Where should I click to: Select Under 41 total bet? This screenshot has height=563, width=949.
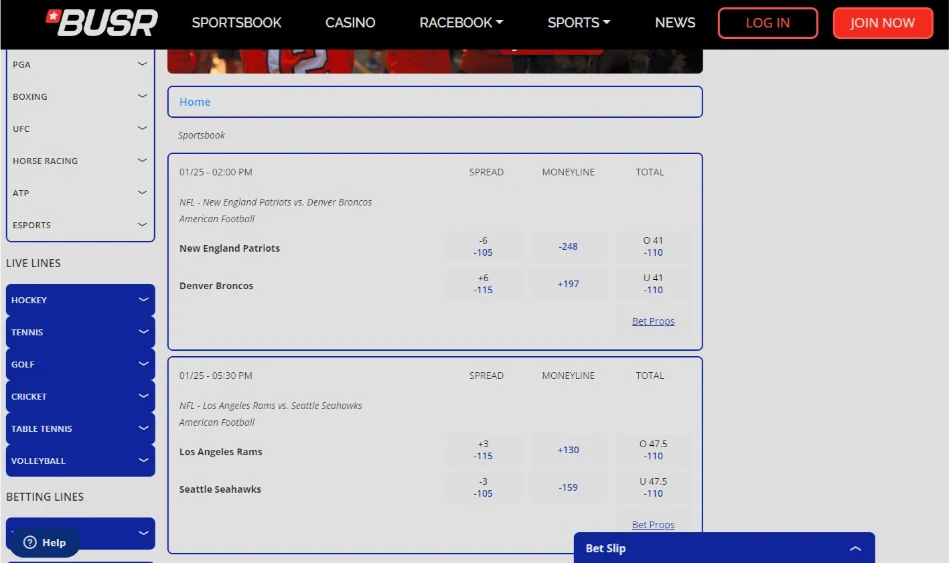click(653, 284)
